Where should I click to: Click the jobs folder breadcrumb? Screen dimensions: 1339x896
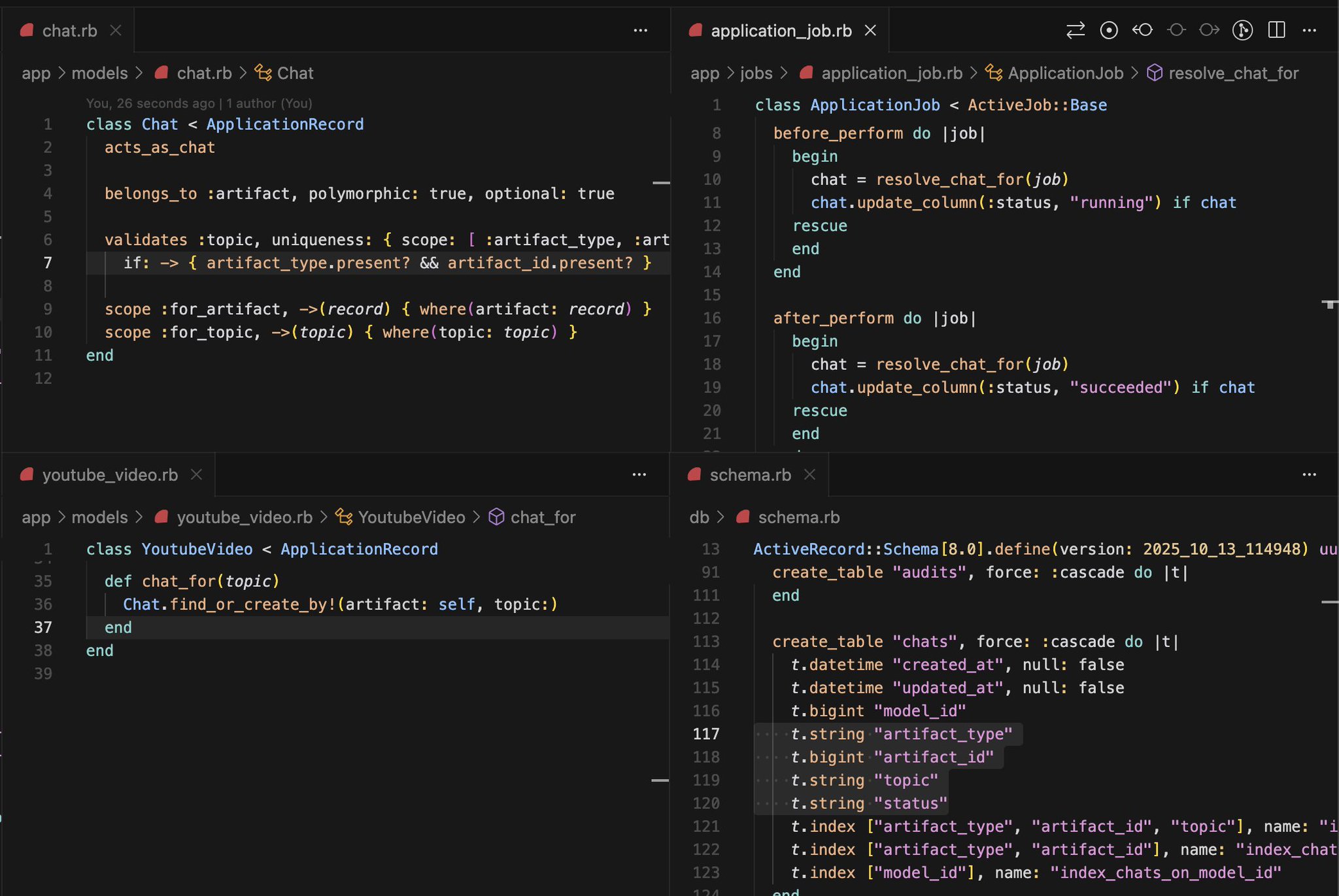(x=756, y=73)
